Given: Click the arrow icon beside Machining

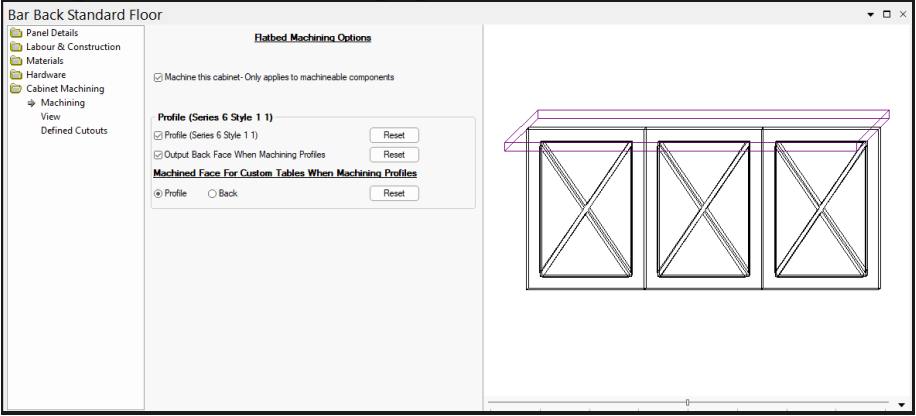Looking at the screenshot, I should [x=31, y=103].
